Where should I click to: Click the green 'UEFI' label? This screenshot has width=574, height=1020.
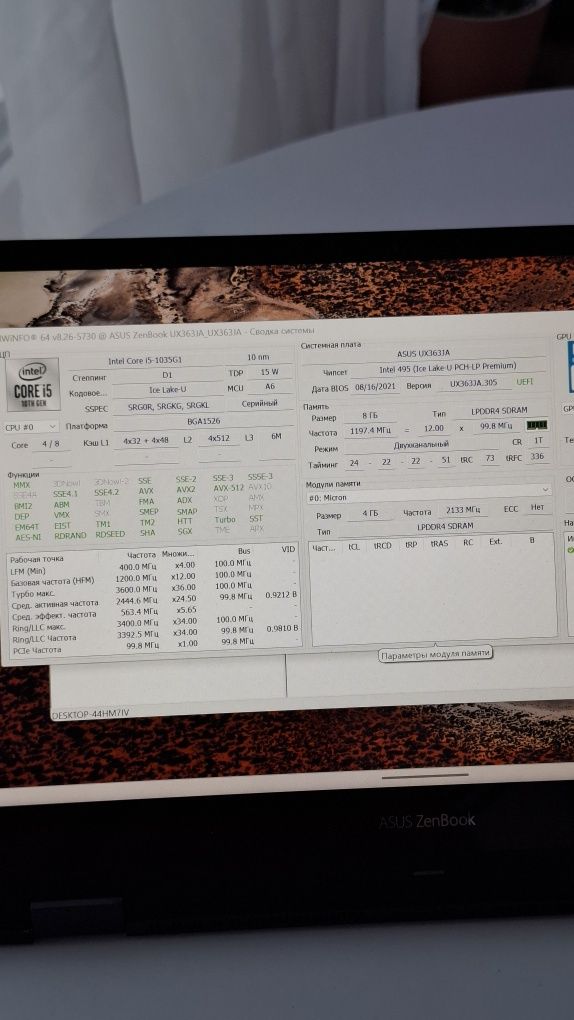pyautogui.click(x=525, y=382)
